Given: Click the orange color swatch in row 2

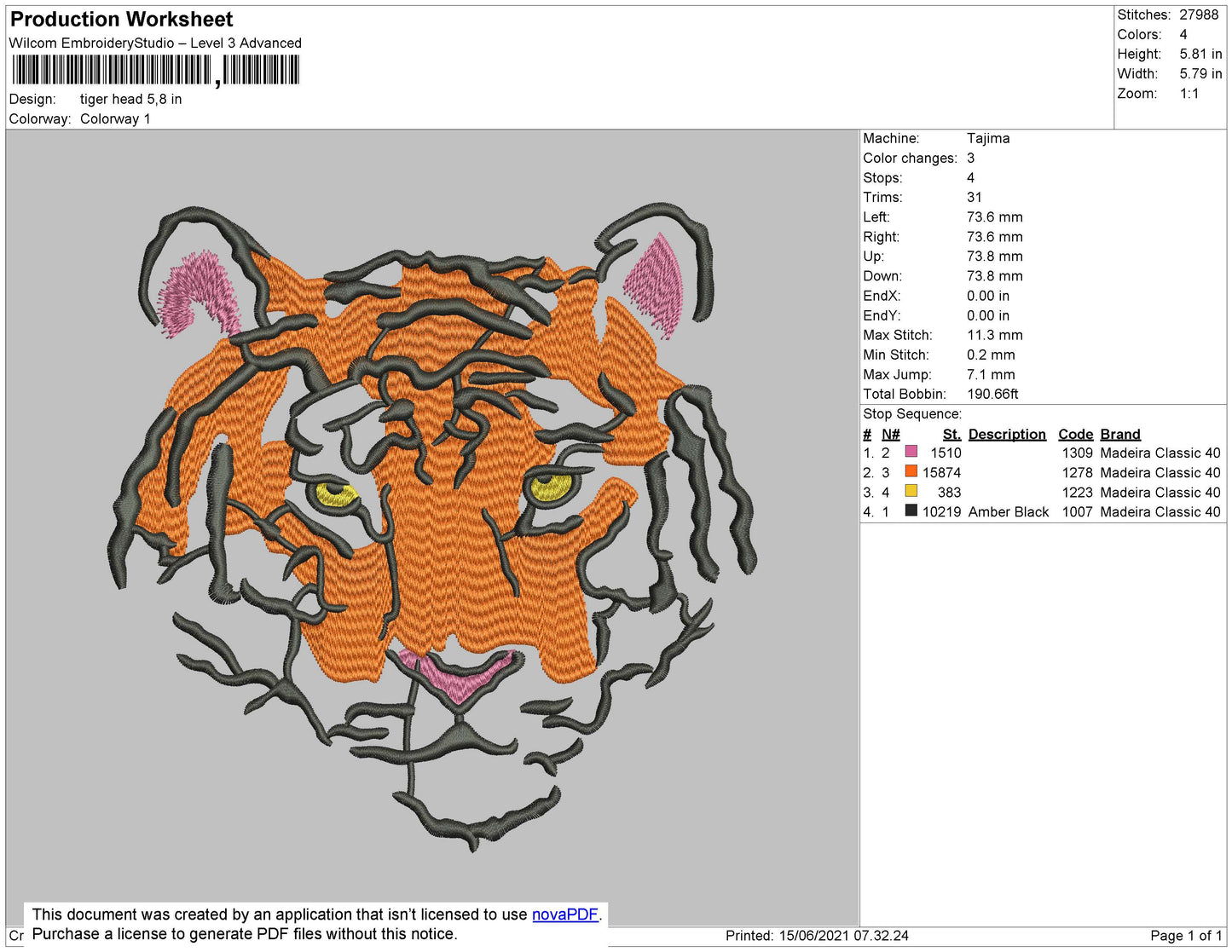Looking at the screenshot, I should 911,471.
